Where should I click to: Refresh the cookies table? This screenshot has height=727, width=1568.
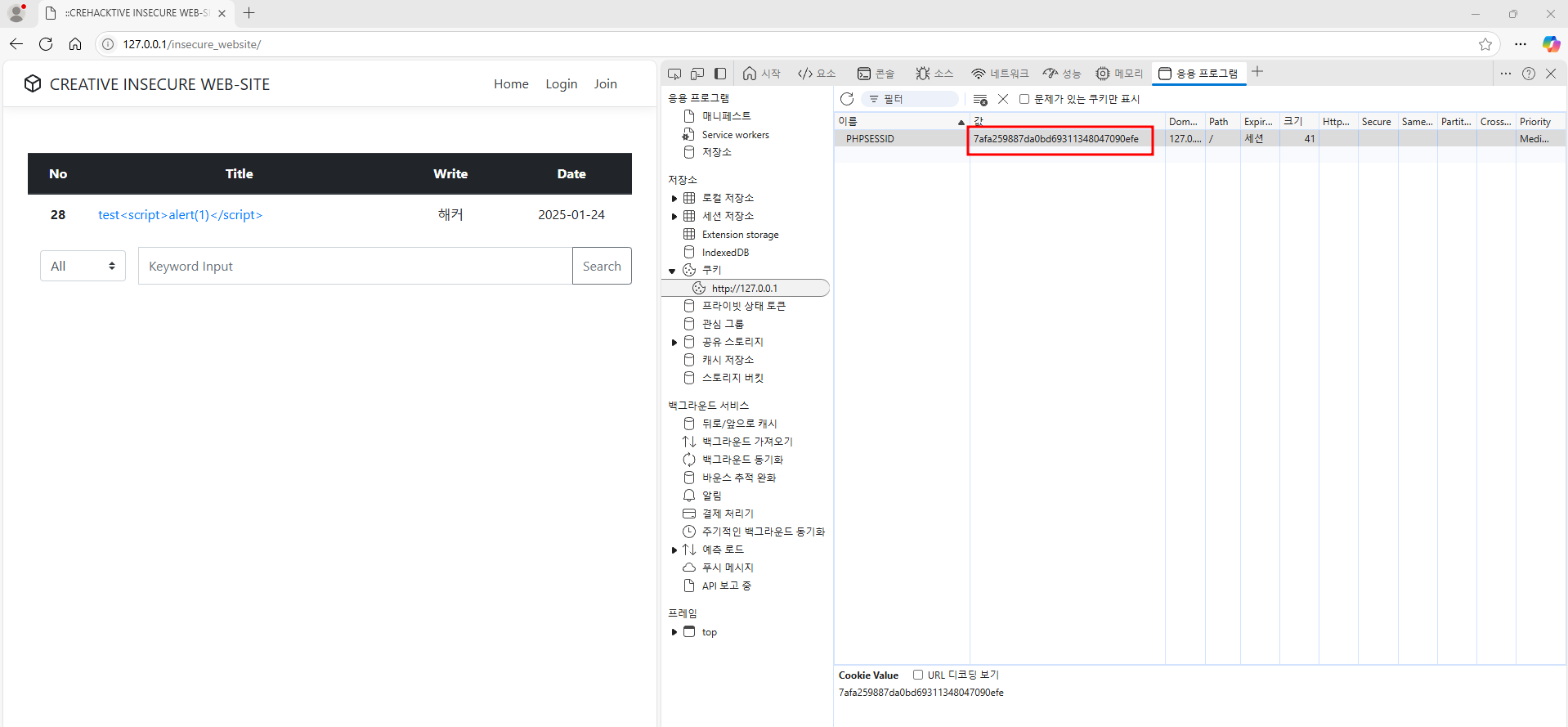pyautogui.click(x=847, y=99)
